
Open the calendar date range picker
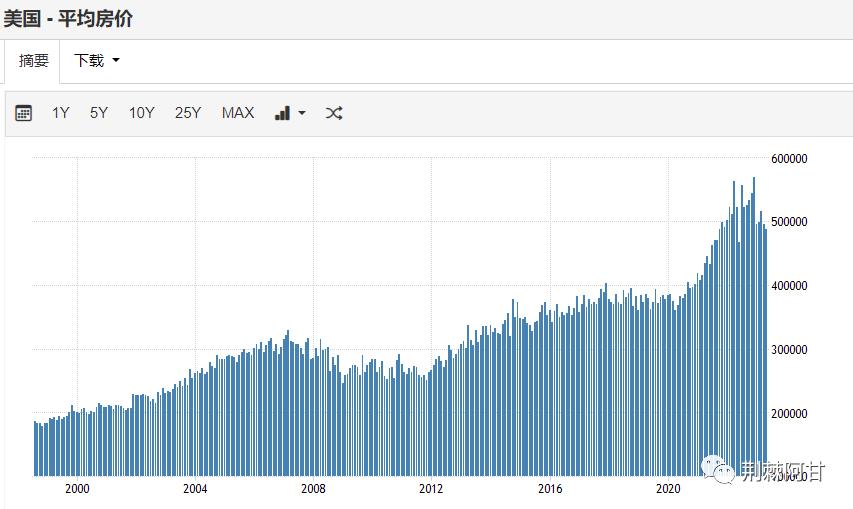(24, 113)
